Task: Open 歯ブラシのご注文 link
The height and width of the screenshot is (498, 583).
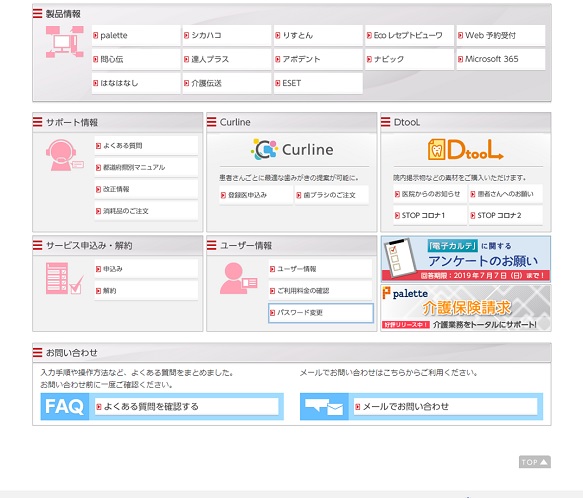Action: [x=332, y=195]
